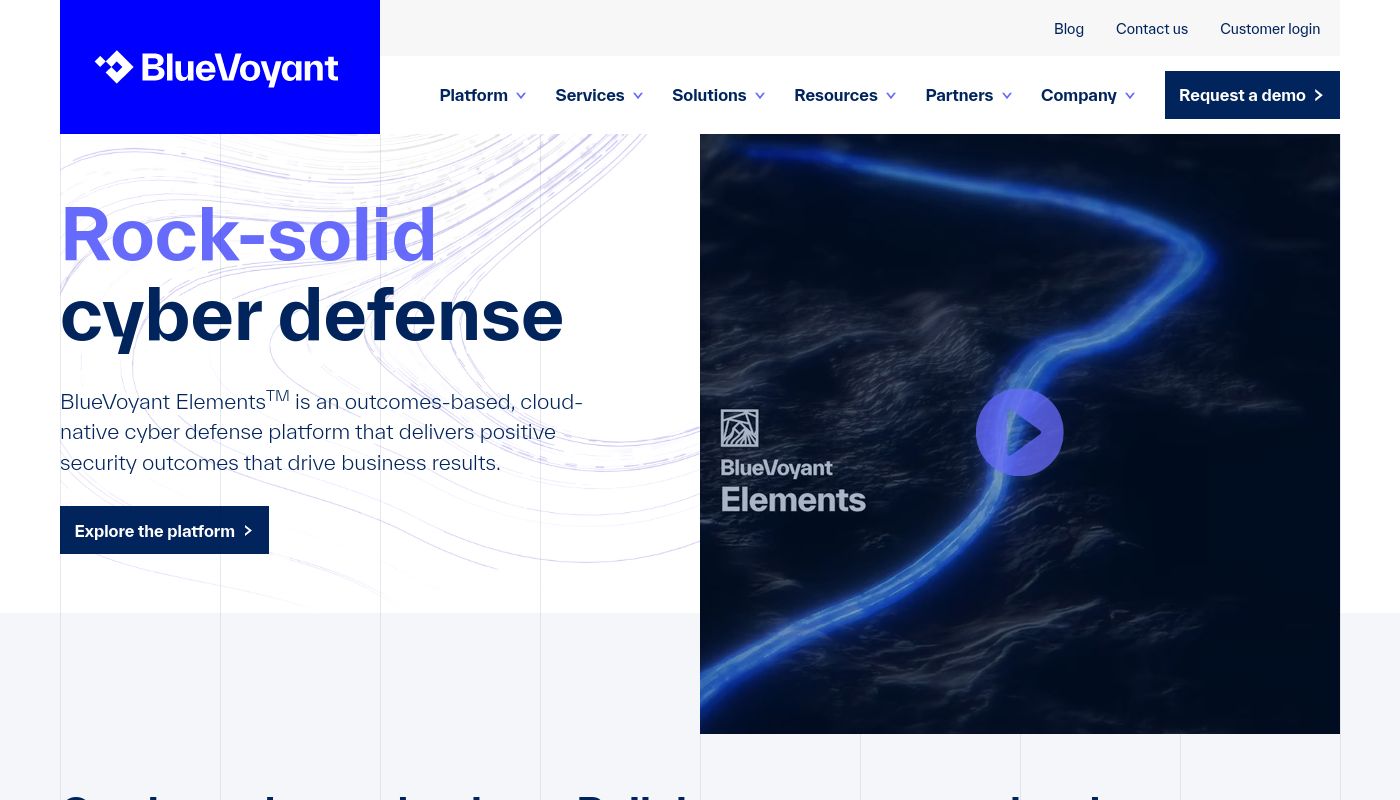1400x800 pixels.
Task: Open the Resources menu
Action: 836,95
